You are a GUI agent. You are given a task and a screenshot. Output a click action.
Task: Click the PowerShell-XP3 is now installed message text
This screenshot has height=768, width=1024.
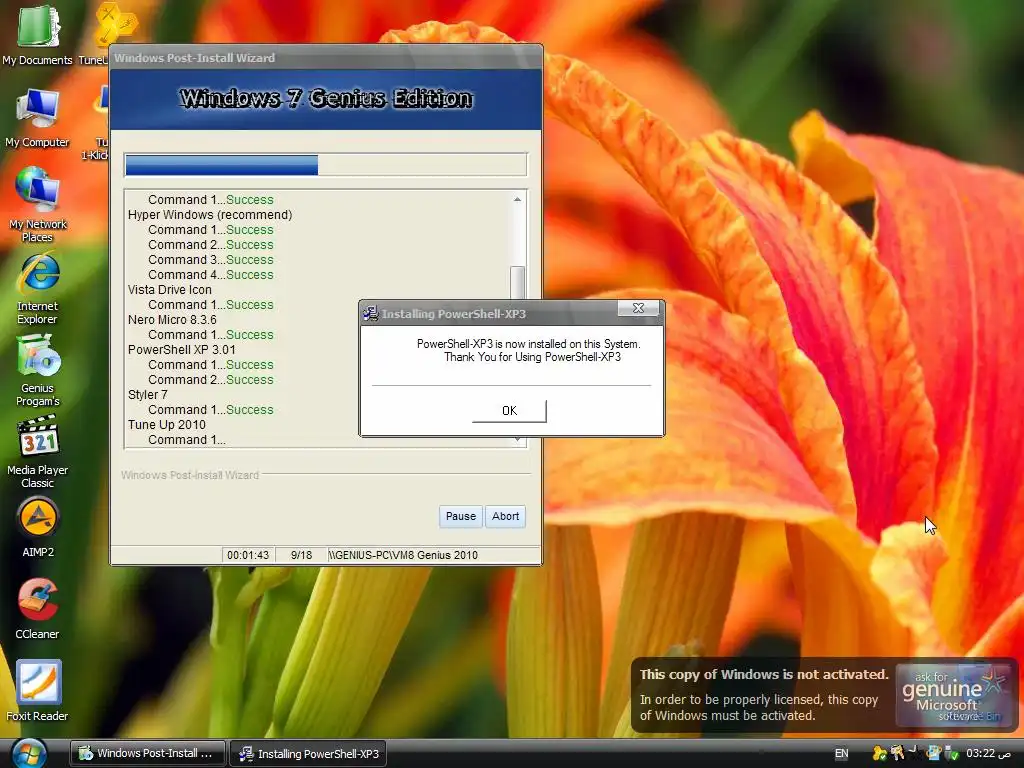(x=529, y=351)
